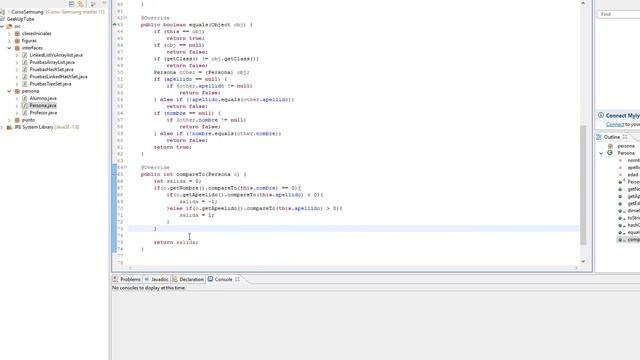The height and width of the screenshot is (360, 640).
Task: Switch to the Declaration tab
Action: [x=188, y=279]
